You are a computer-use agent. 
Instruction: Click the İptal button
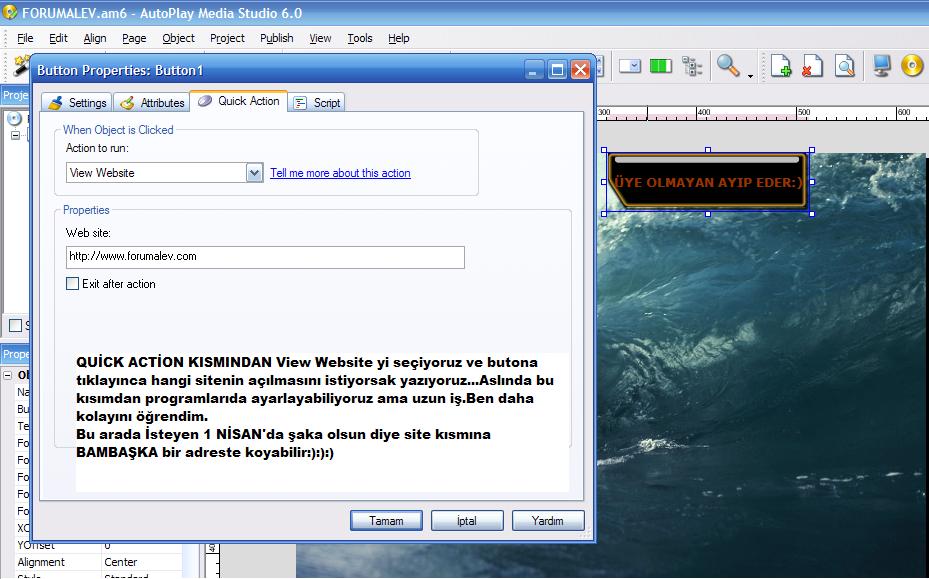[467, 520]
